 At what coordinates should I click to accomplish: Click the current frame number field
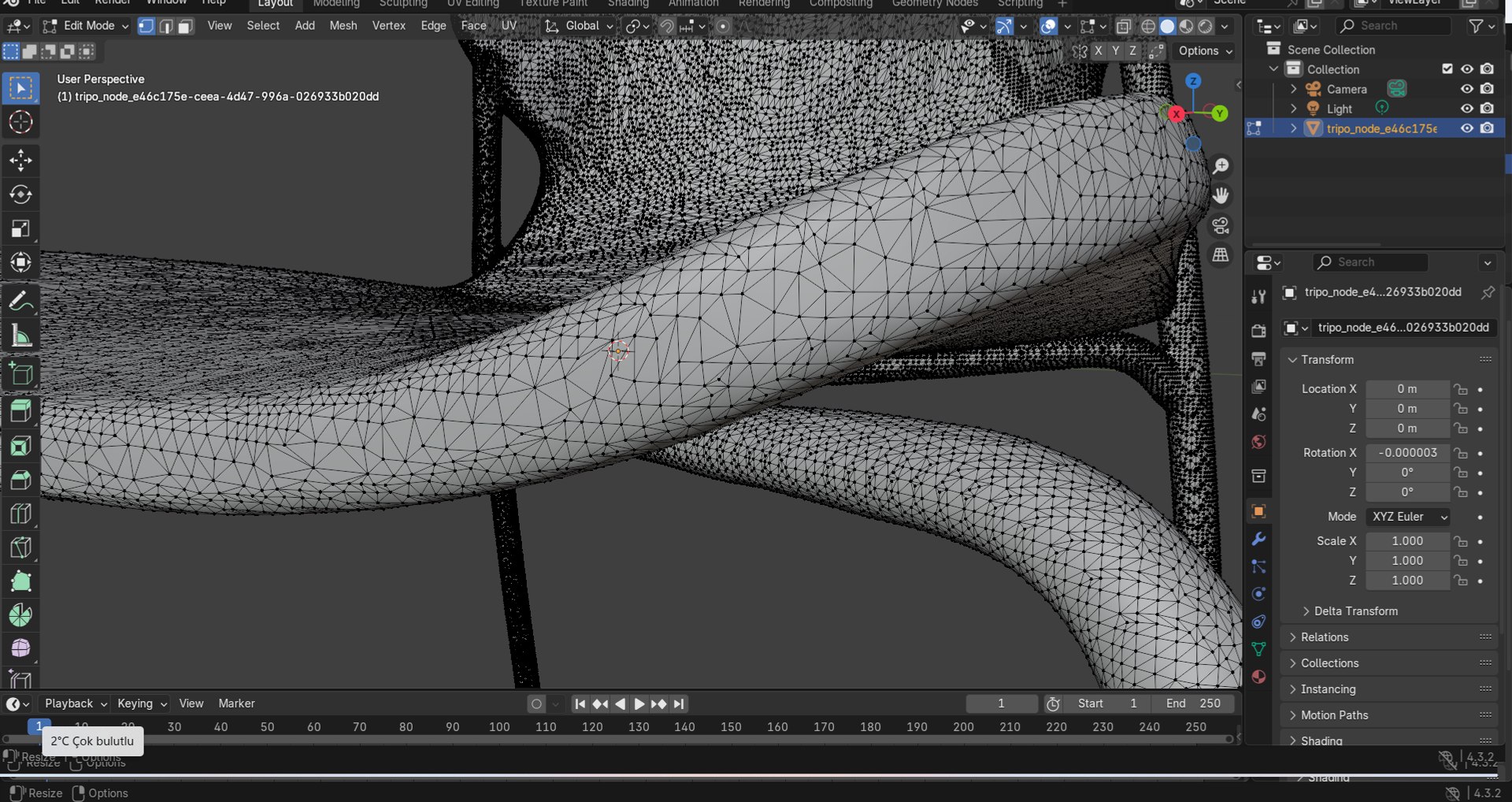1002,704
